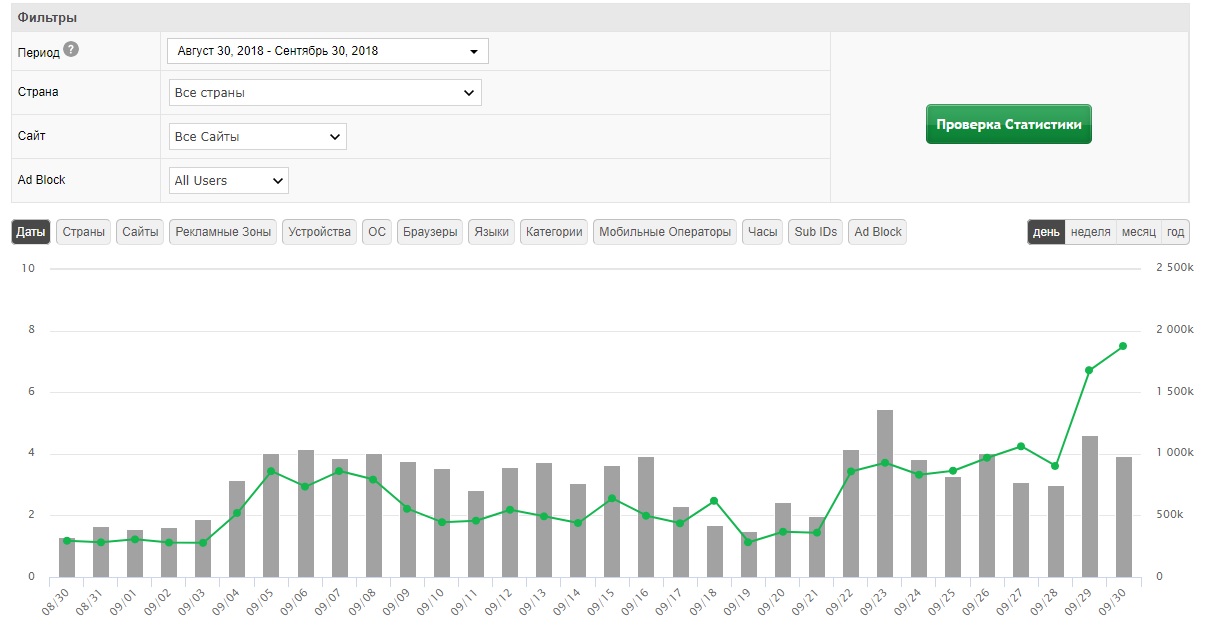
Task: Expand the Все страны country dropdown
Action: click(324, 93)
